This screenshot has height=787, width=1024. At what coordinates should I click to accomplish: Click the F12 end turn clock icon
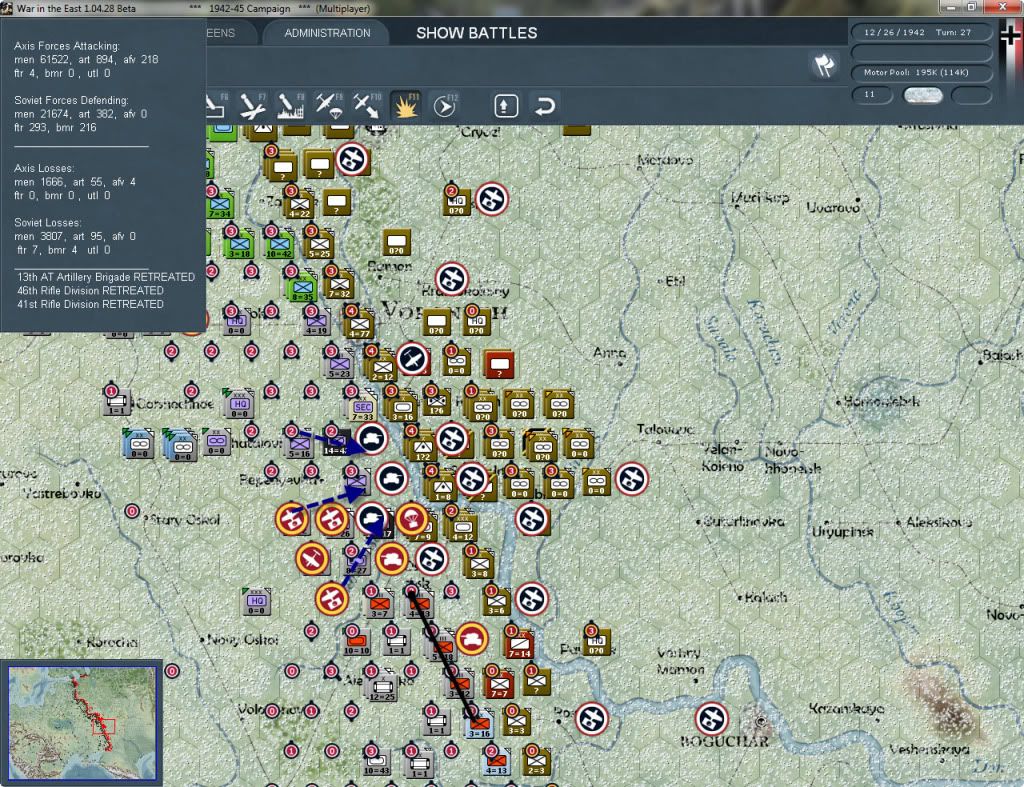(445, 106)
